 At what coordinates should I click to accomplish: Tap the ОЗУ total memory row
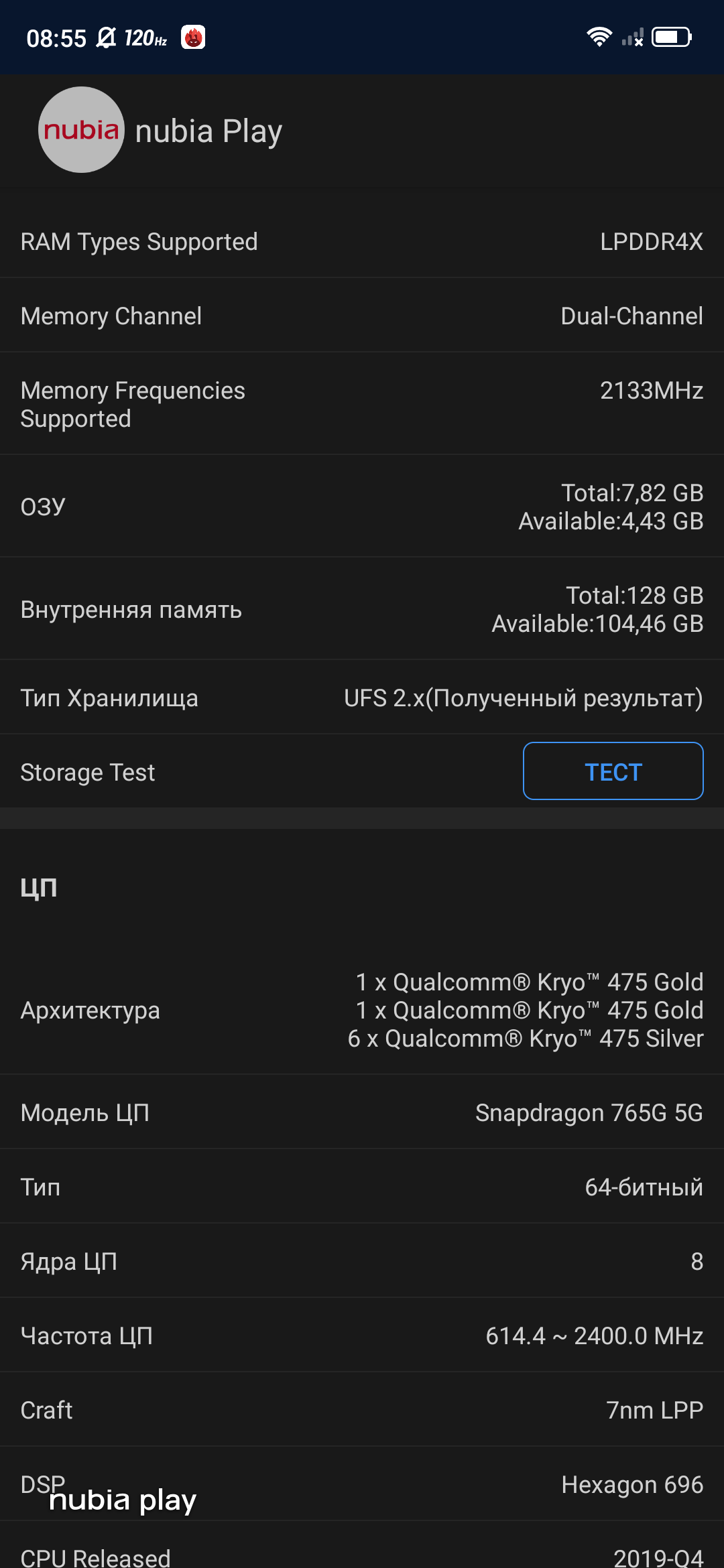[x=362, y=507]
